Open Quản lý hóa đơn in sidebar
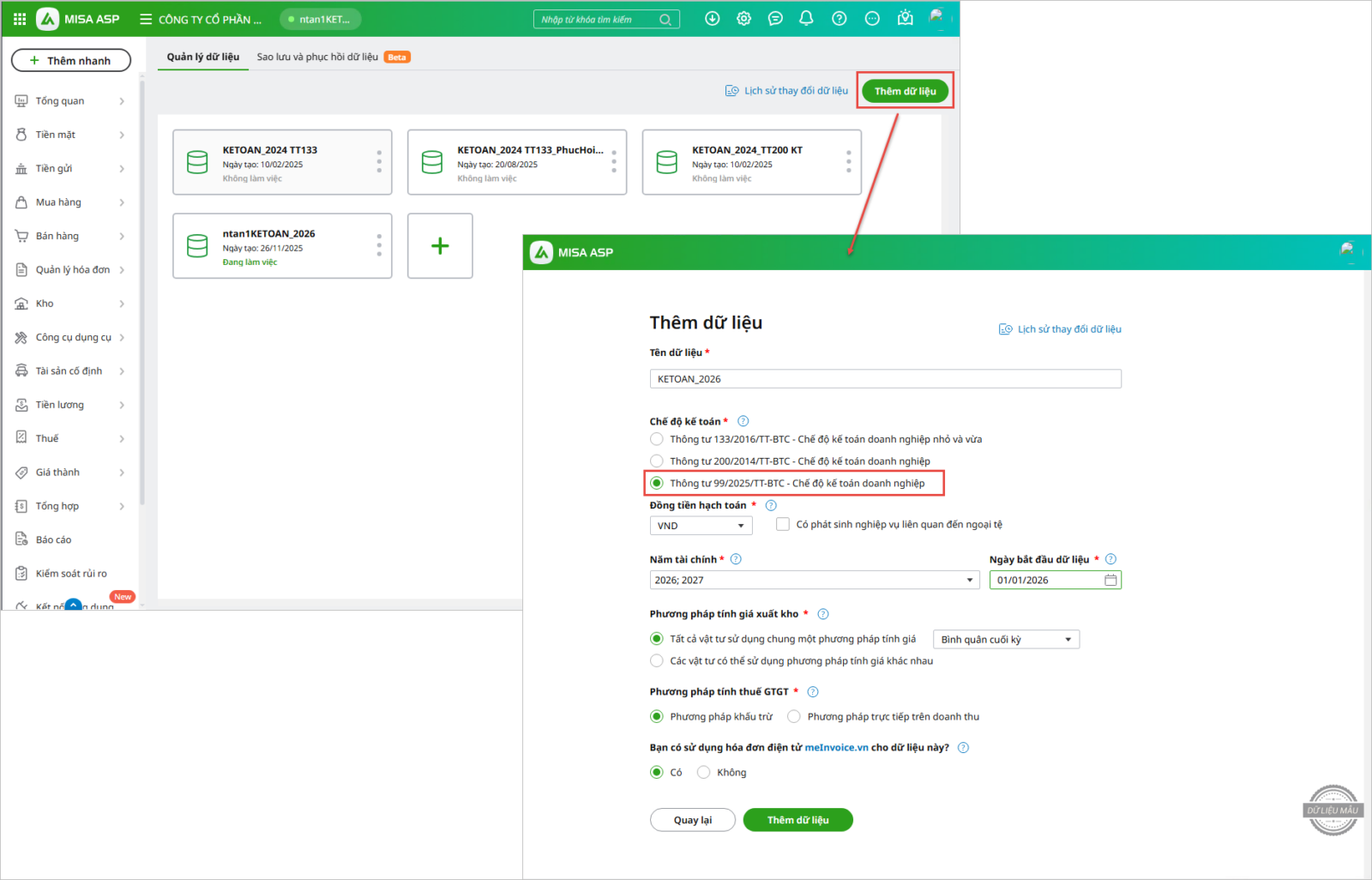 (x=70, y=270)
